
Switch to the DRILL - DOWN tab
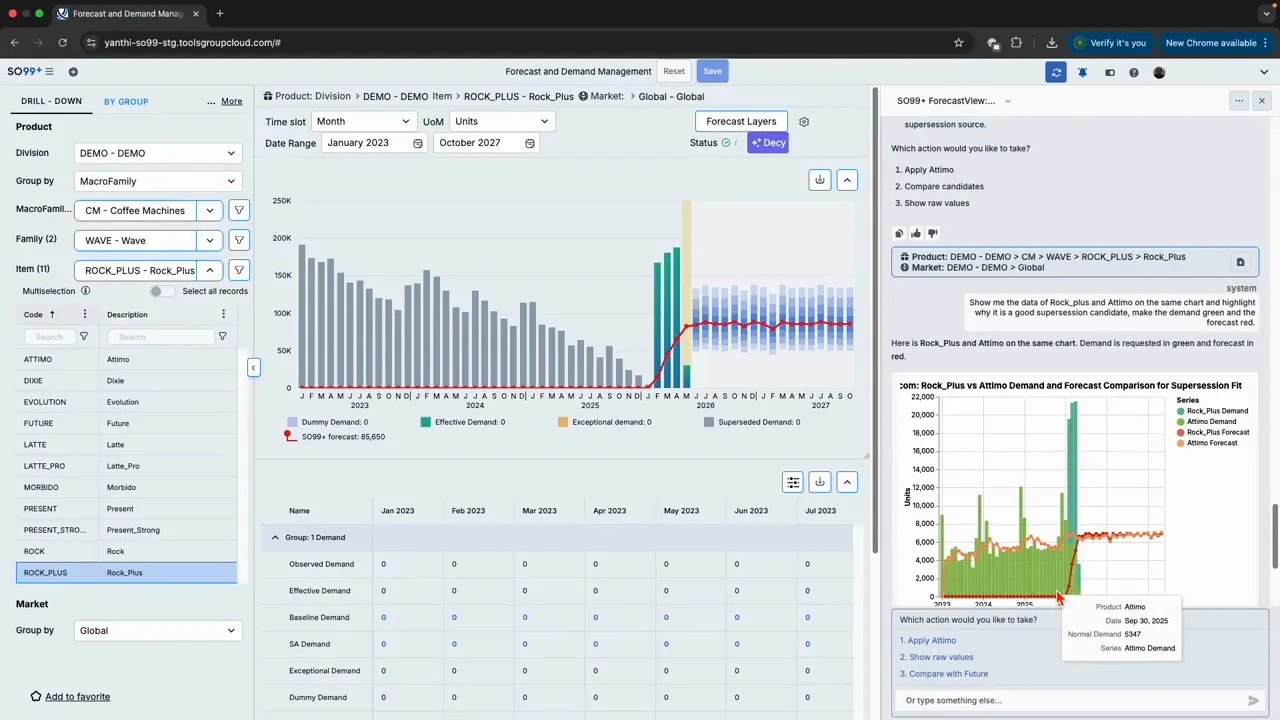click(51, 101)
